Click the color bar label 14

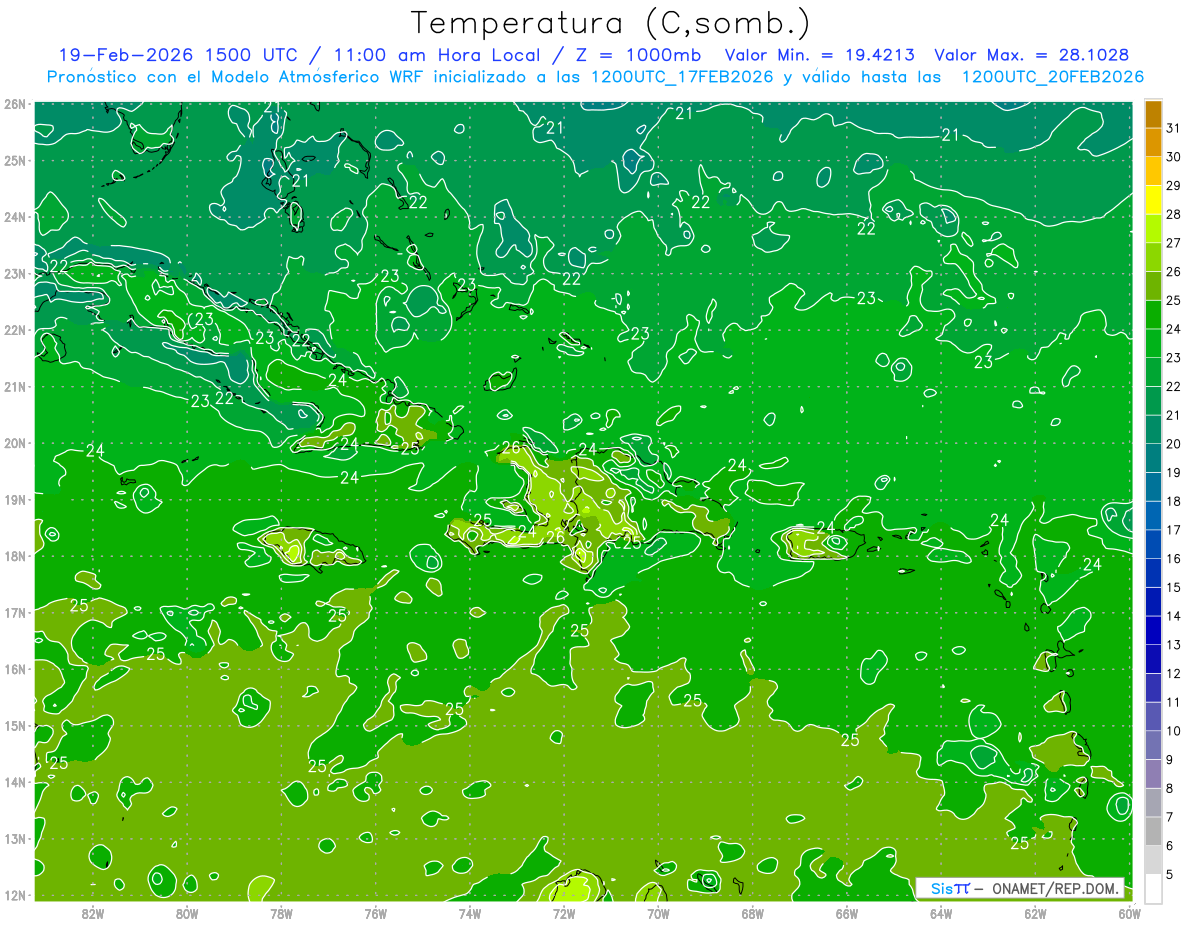(x=1174, y=616)
